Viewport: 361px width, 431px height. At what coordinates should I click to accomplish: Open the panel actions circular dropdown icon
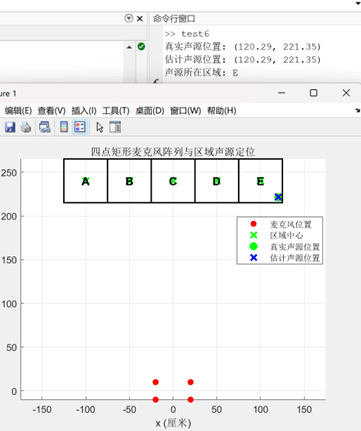coord(129,18)
